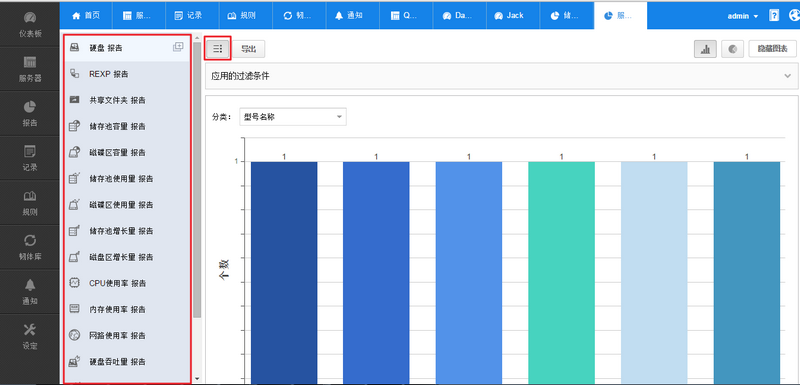Select the 储存池使用量 报告 report
The width and height of the screenshot is (800, 385).
click(127, 179)
